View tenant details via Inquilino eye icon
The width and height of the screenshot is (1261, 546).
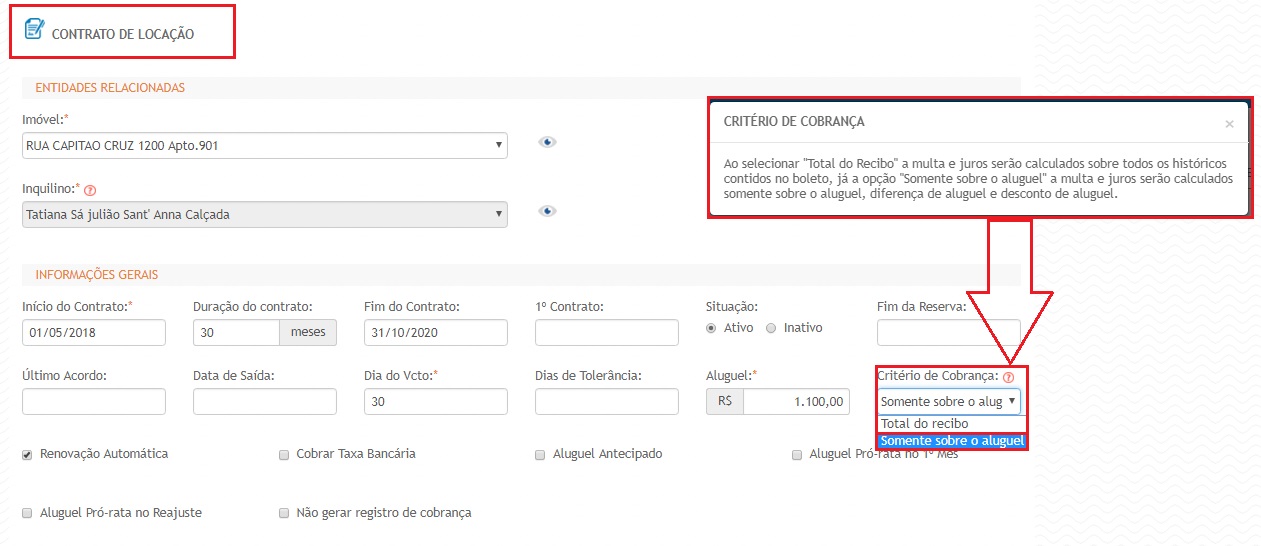point(546,211)
